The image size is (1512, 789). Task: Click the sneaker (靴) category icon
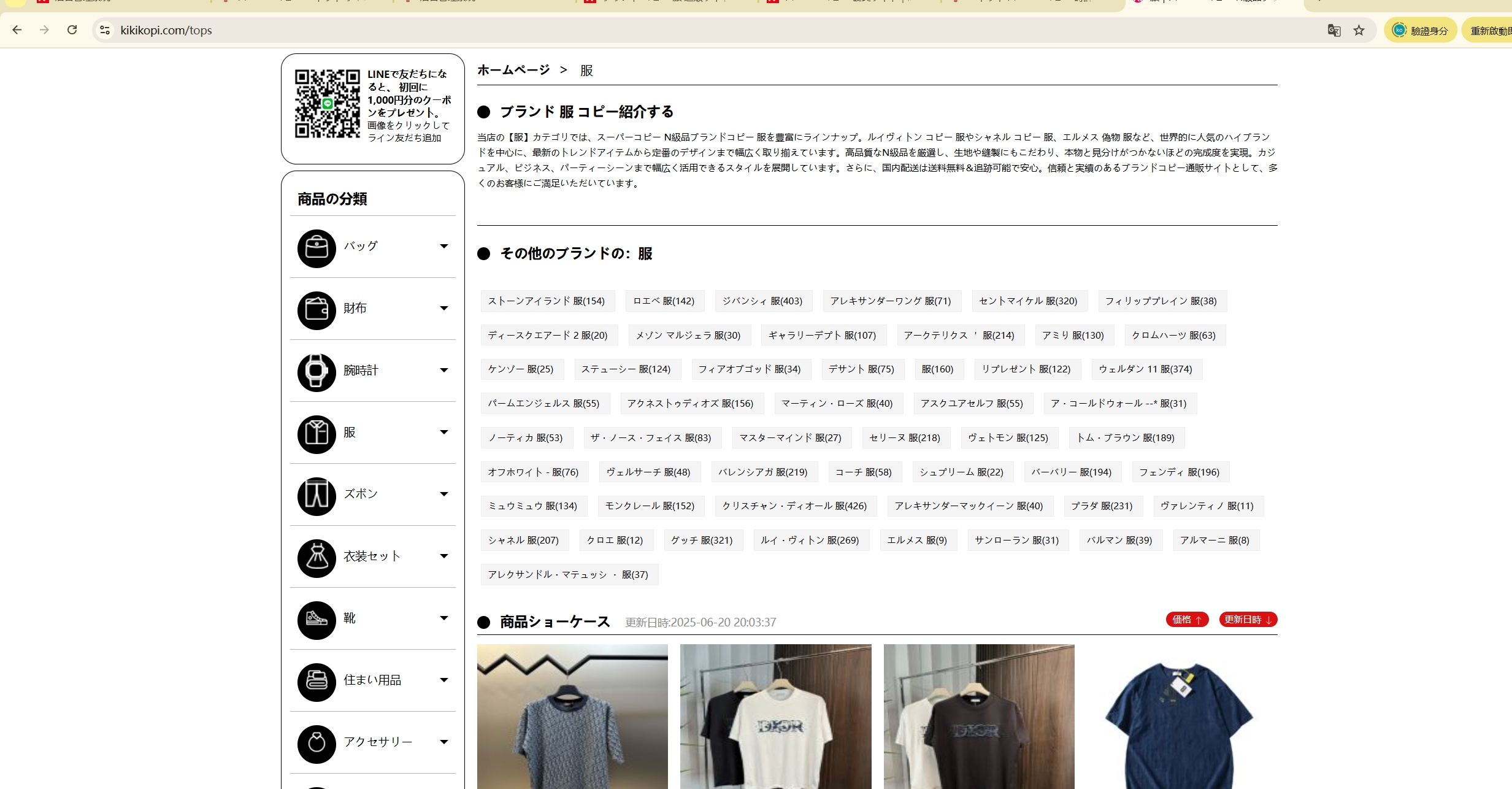[x=317, y=620]
